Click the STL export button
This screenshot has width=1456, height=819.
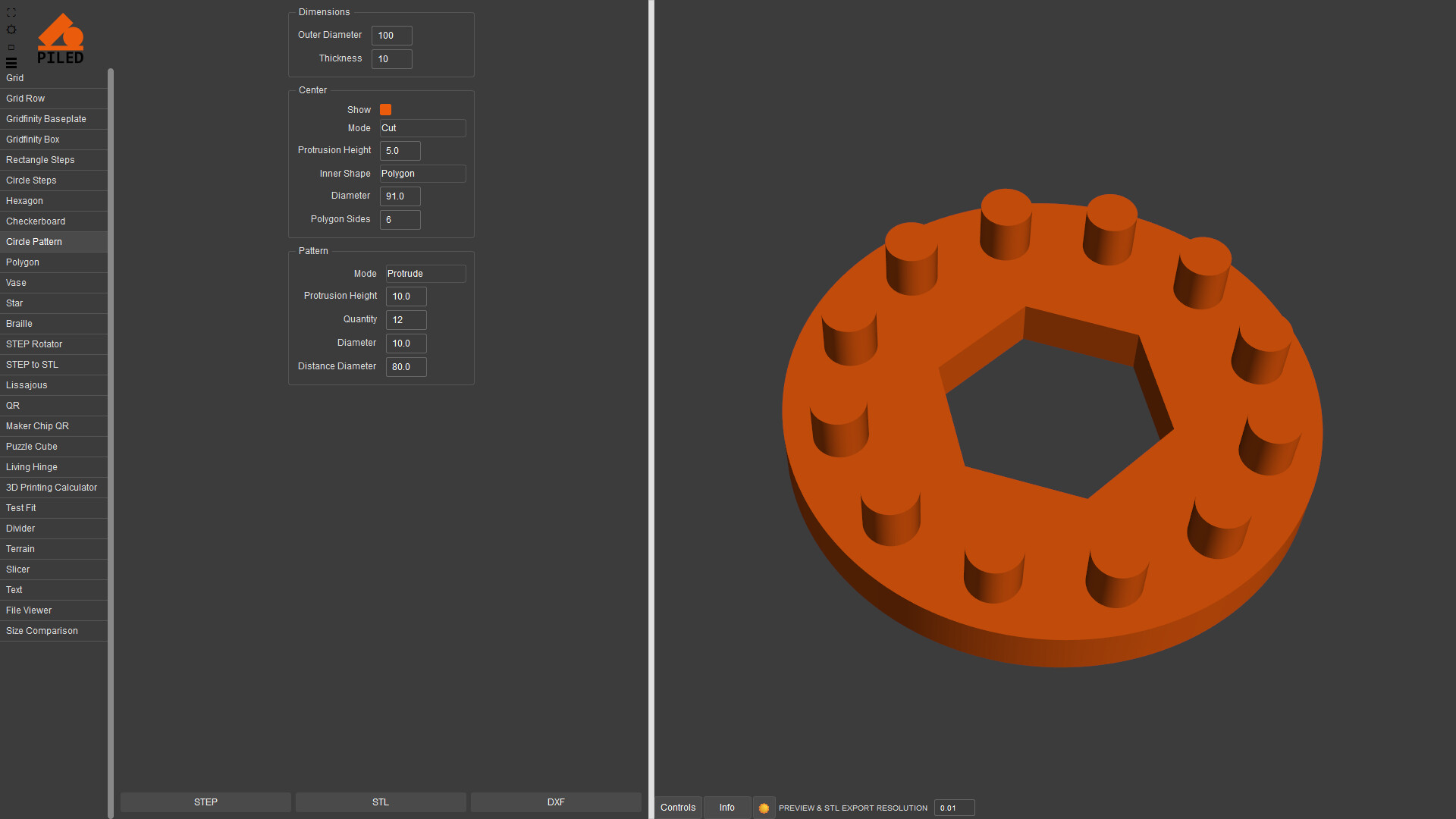(x=381, y=802)
